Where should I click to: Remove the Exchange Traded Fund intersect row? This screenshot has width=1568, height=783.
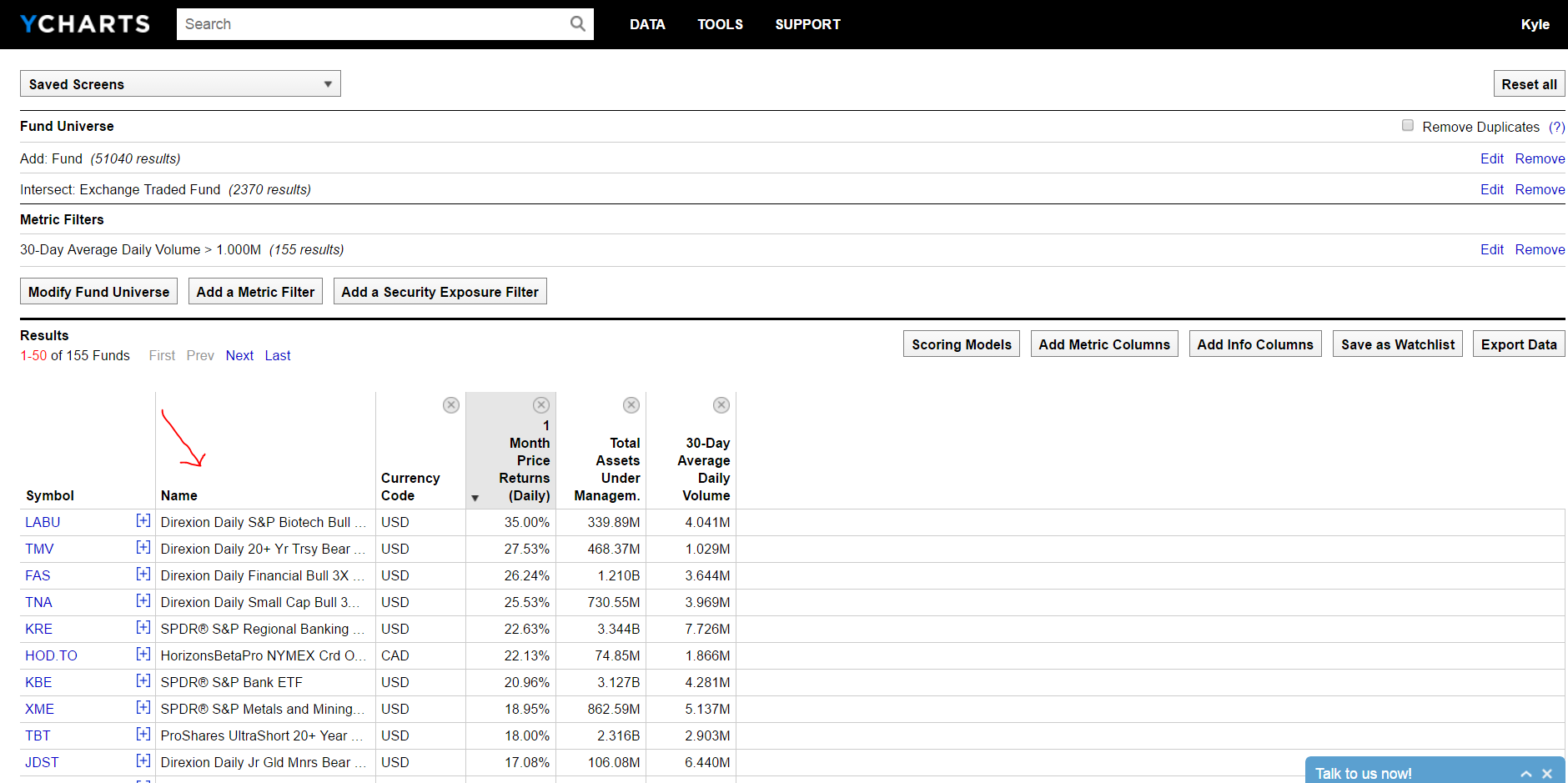1540,189
